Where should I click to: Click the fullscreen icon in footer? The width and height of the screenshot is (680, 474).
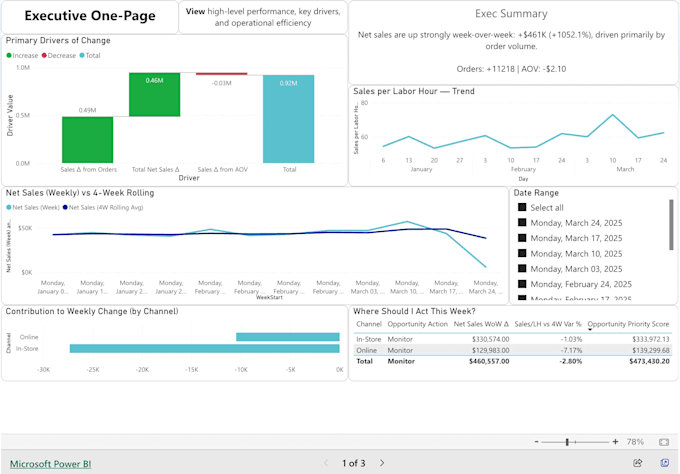[664, 463]
